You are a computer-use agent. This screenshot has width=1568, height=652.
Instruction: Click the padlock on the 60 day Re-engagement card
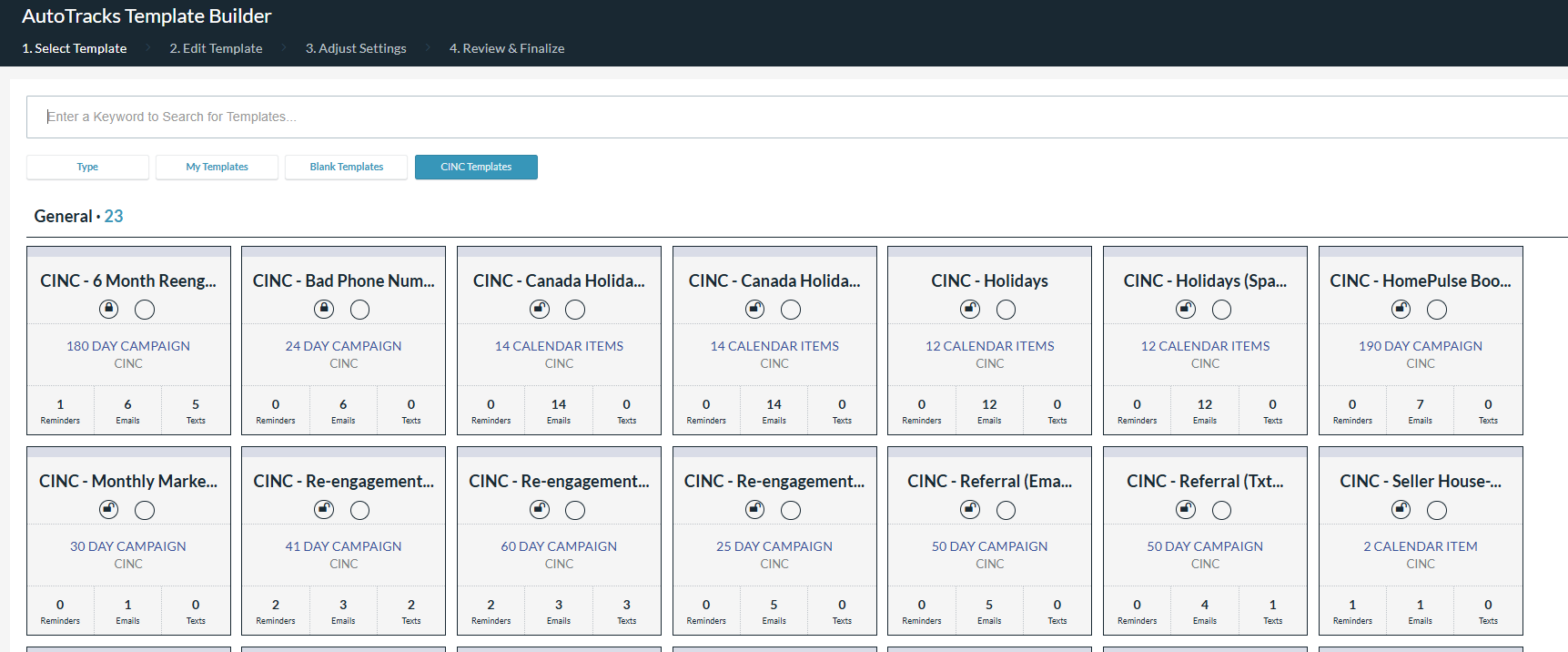pos(540,509)
